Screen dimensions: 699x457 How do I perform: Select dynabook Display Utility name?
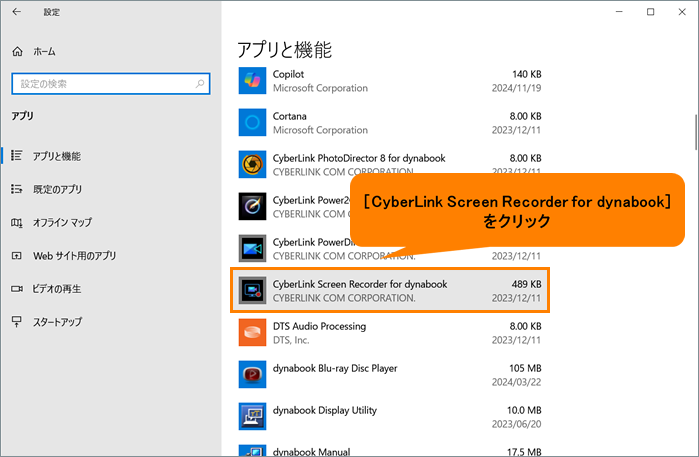pyautogui.click(x=325, y=410)
